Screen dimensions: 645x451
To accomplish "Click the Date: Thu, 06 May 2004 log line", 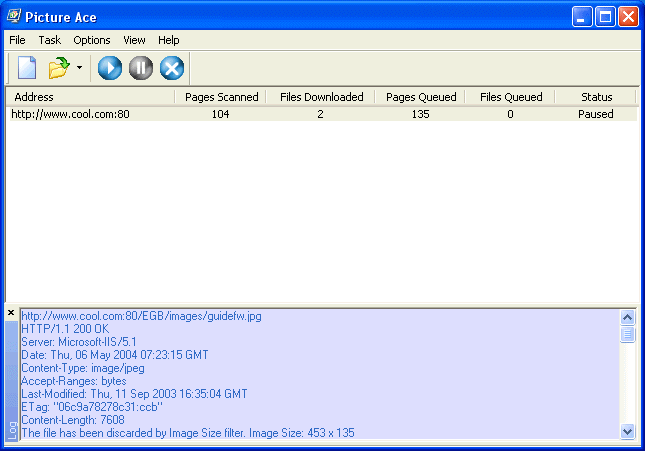I will (x=115, y=355).
